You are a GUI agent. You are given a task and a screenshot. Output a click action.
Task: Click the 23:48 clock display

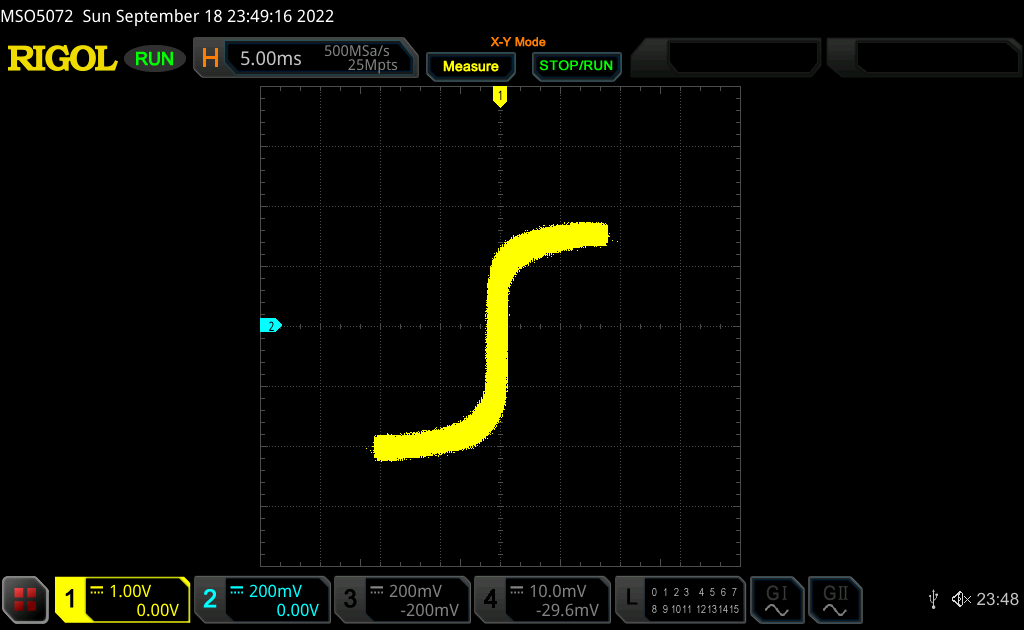coord(997,599)
